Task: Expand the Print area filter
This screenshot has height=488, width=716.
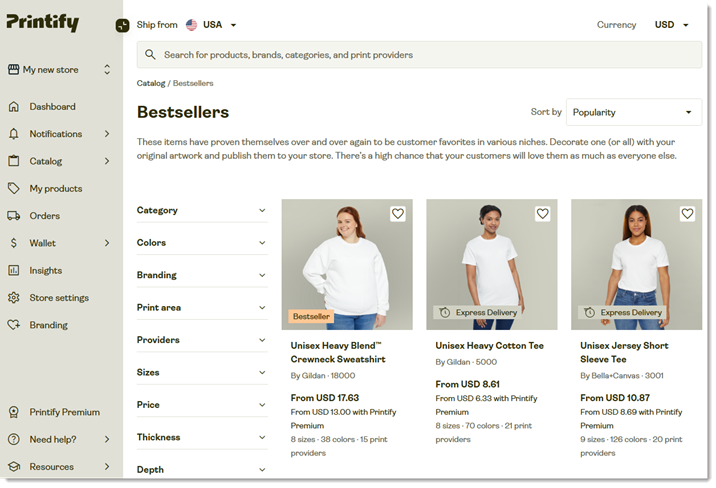Action: tap(202, 308)
